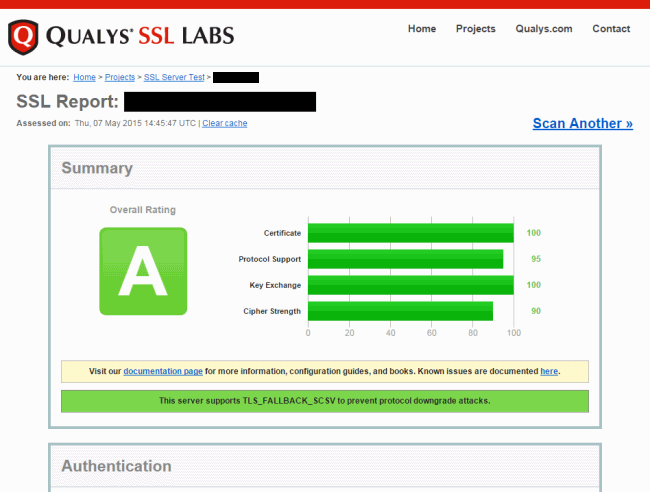Viewport: 650px width, 492px height.
Task: Click the green overall rating A badge
Action: point(143,271)
